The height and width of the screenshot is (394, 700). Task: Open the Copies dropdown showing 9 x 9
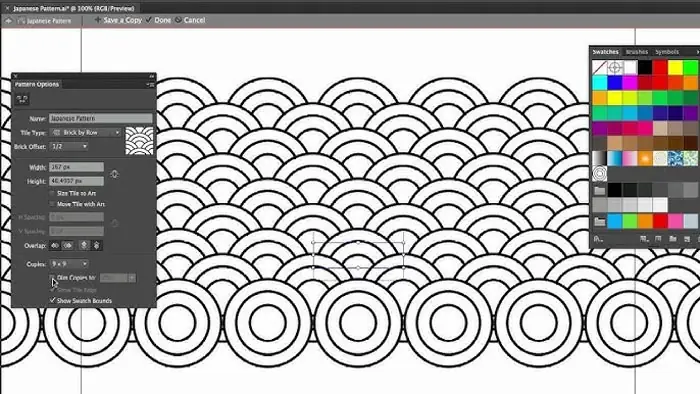pyautogui.click(x=69, y=264)
